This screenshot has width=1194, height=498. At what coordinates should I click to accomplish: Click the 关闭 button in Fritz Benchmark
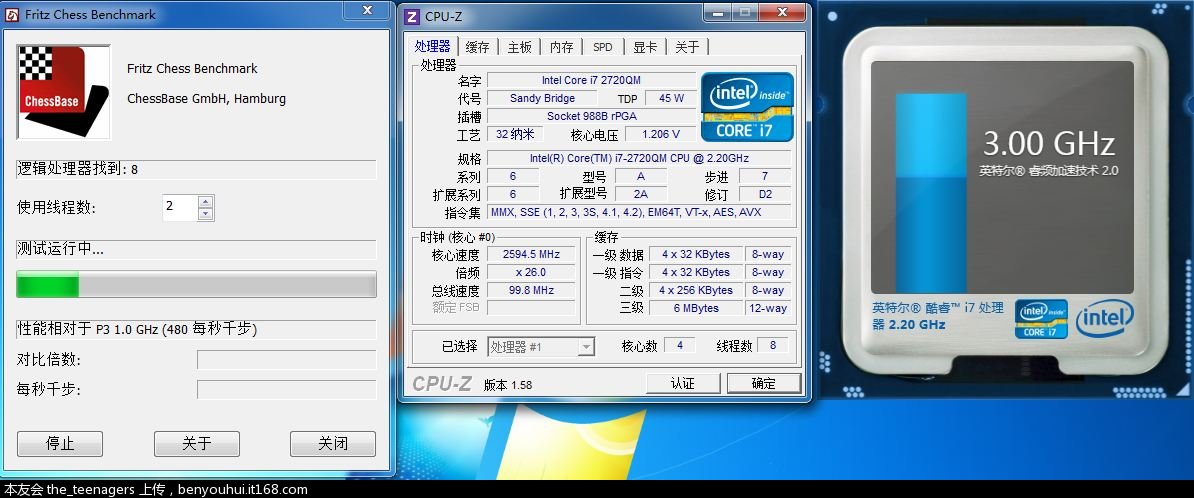click(333, 443)
